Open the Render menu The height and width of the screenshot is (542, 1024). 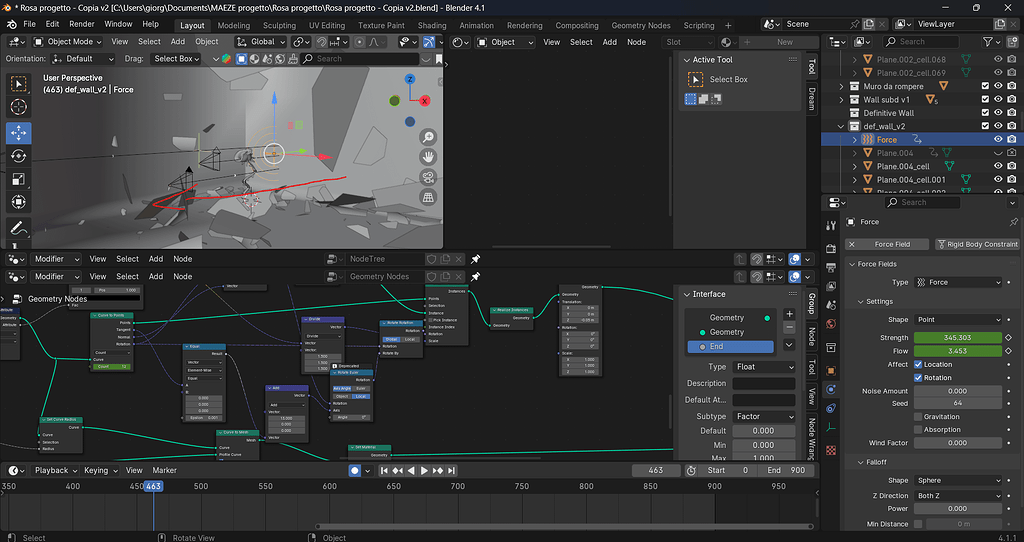[82, 24]
